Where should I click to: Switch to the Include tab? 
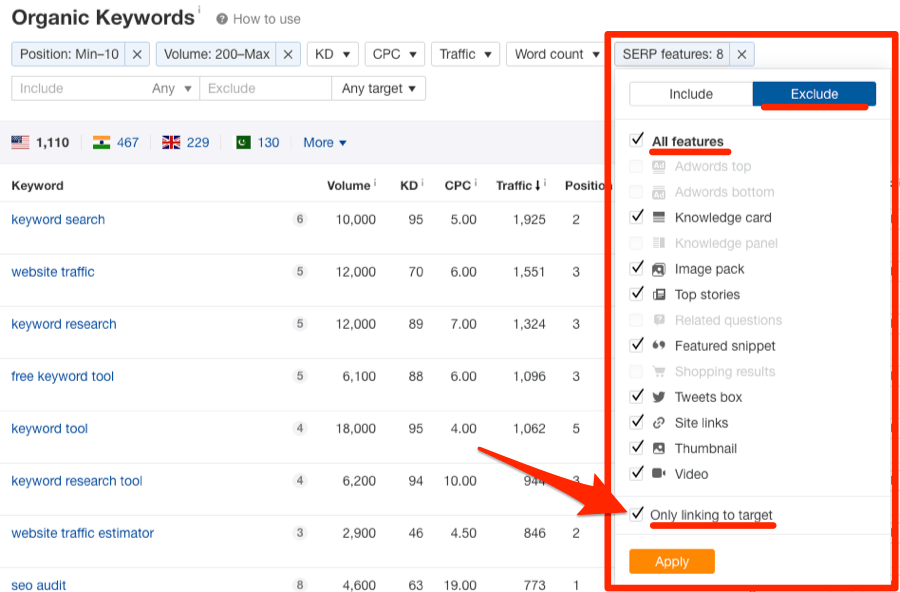pos(691,94)
